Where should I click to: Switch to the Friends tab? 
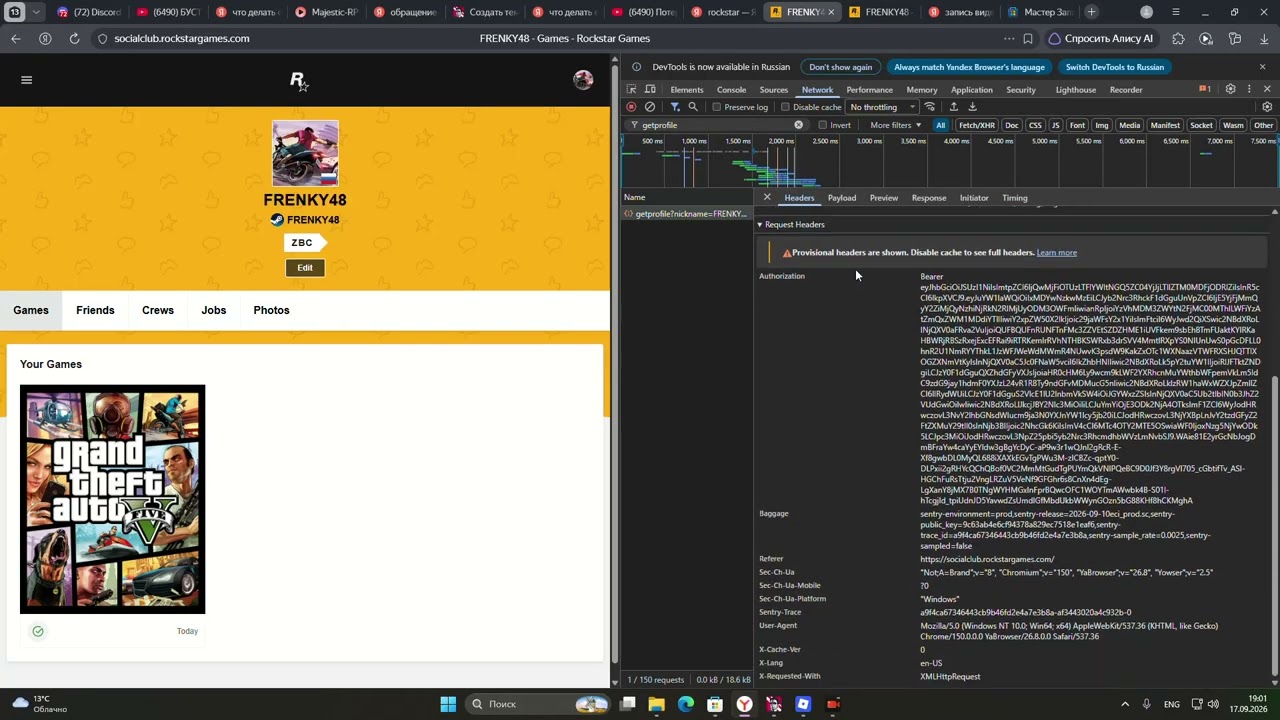click(x=95, y=310)
